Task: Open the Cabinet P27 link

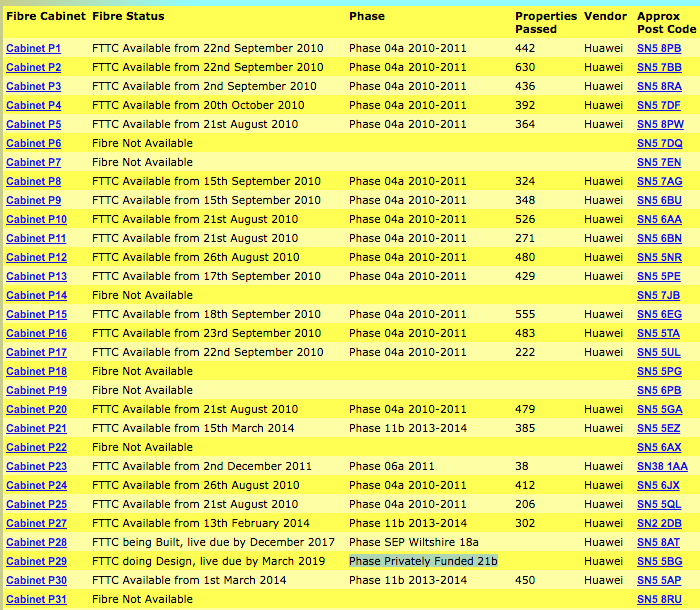Action: point(37,523)
